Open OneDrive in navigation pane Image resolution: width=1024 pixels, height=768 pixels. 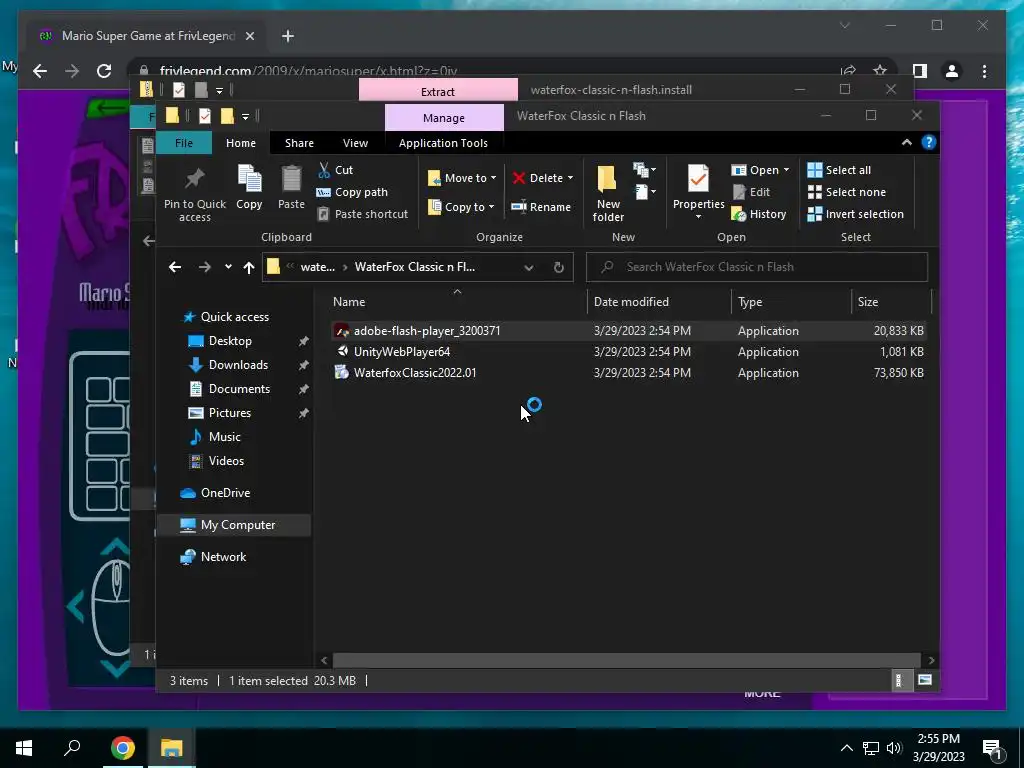click(225, 493)
